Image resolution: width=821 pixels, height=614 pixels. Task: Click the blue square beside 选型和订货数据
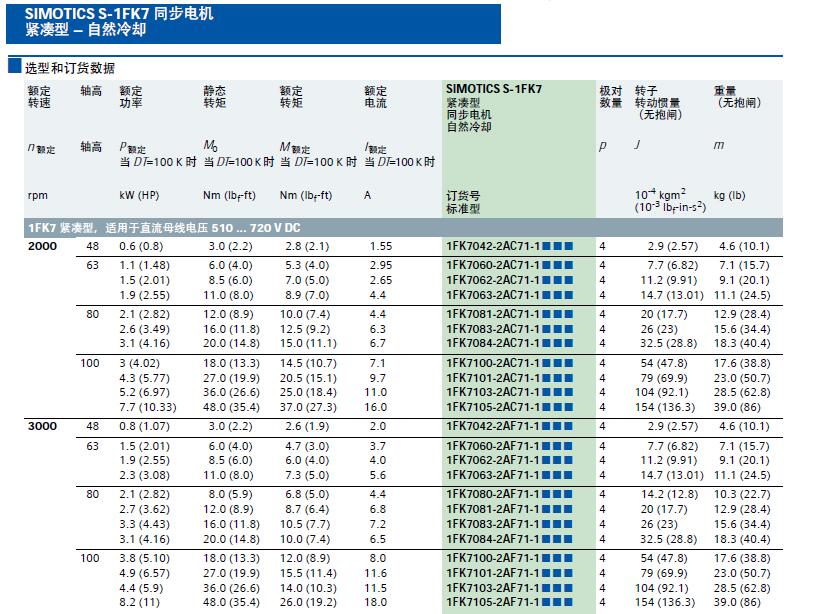pos(15,67)
